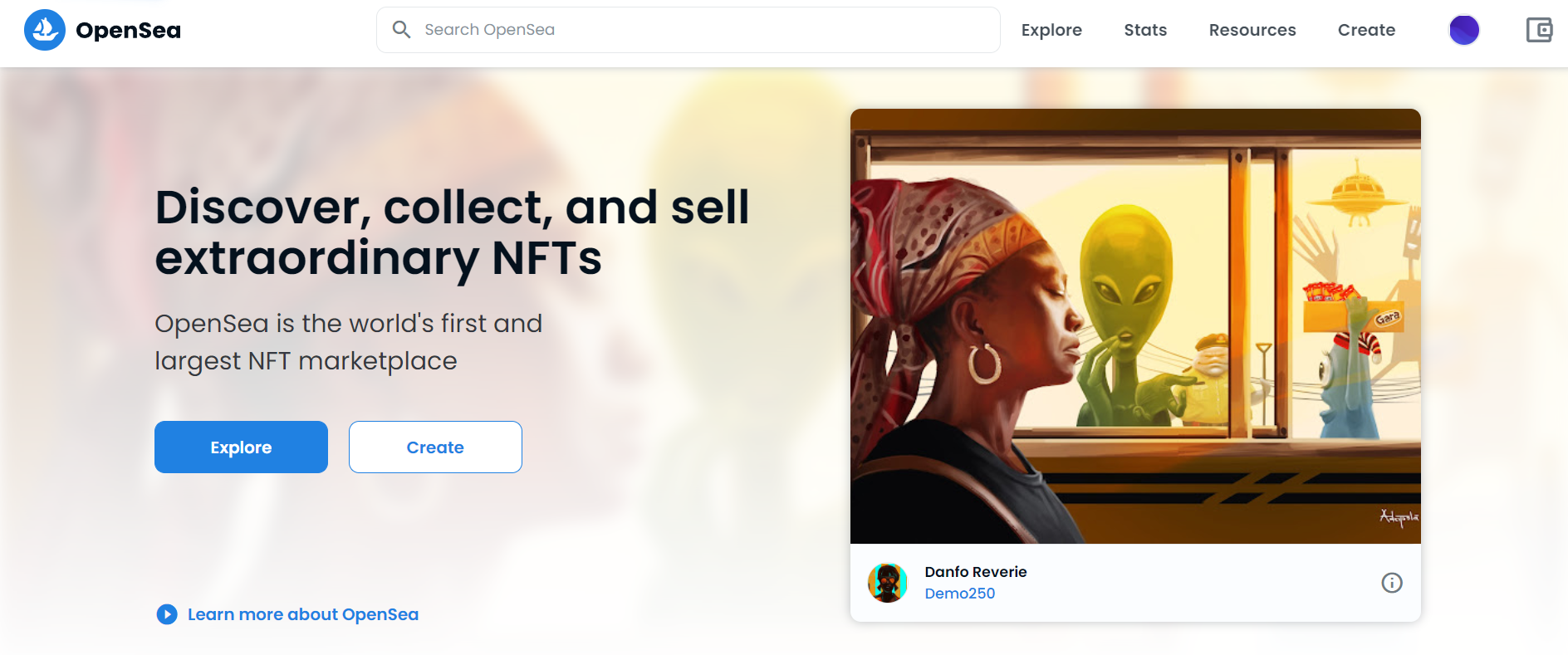Viewport: 1568px width, 655px height.
Task: Click the play icon beside Learn more
Action: (167, 614)
